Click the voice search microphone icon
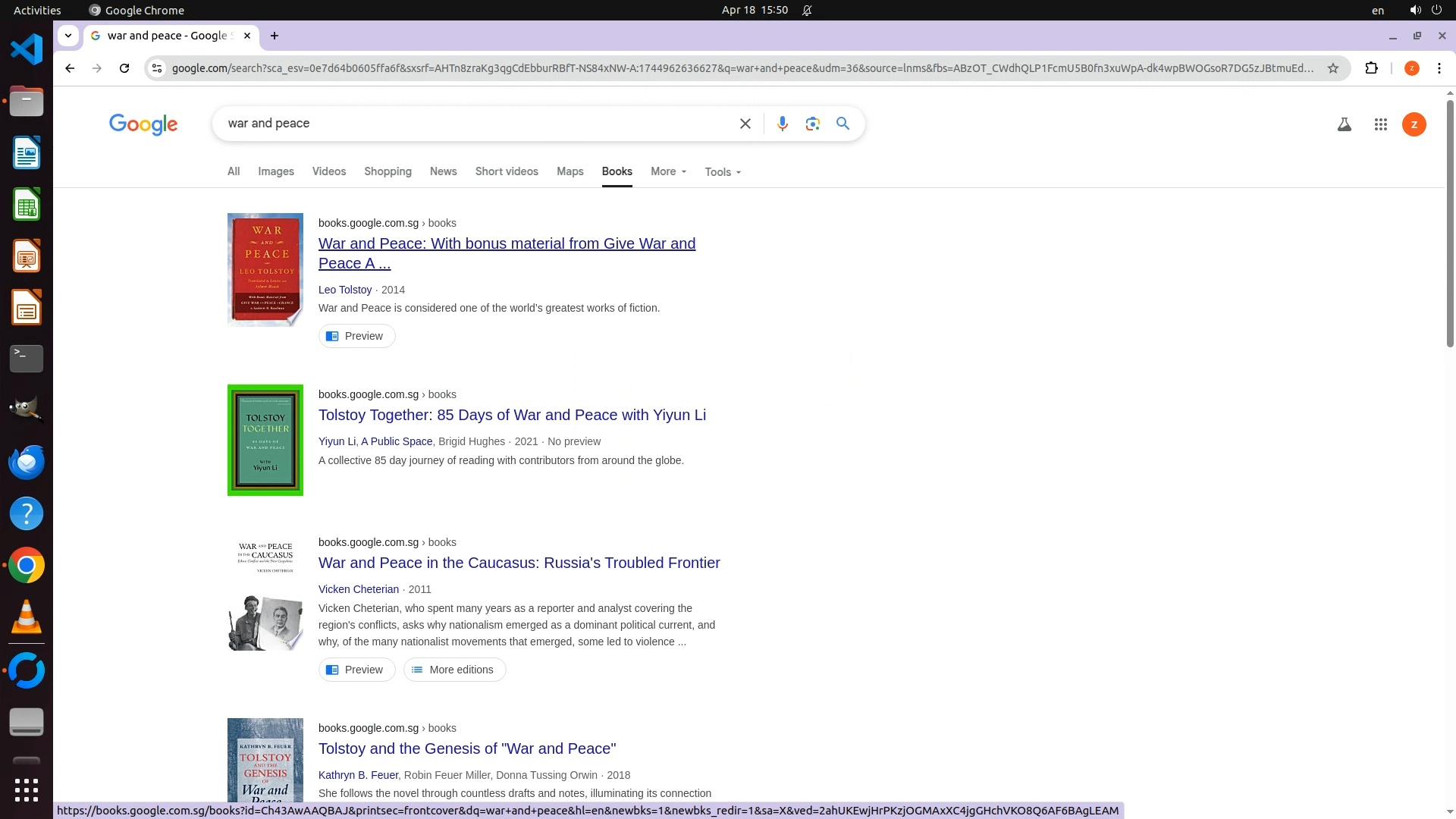 tap(782, 124)
